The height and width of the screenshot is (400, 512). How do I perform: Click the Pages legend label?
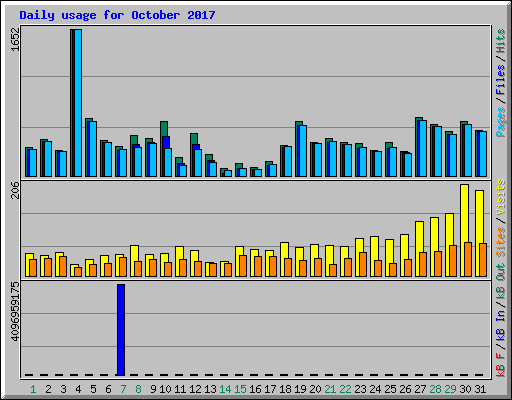click(500, 122)
